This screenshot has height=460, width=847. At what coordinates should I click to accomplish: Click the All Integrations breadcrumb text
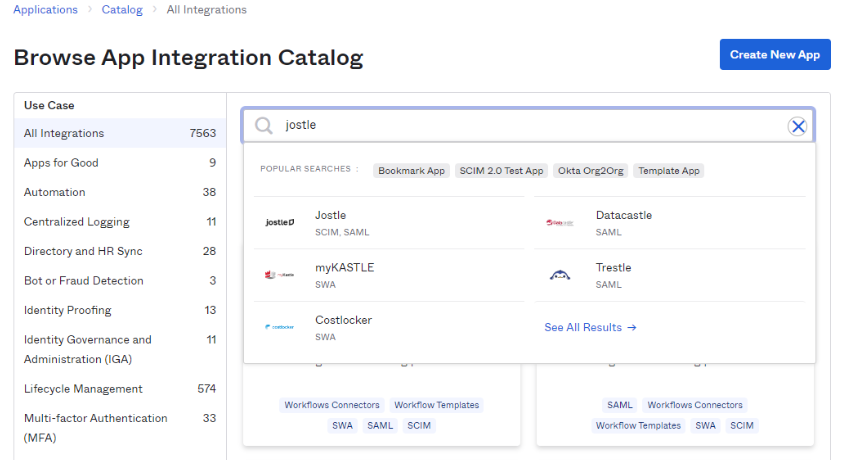tap(206, 10)
